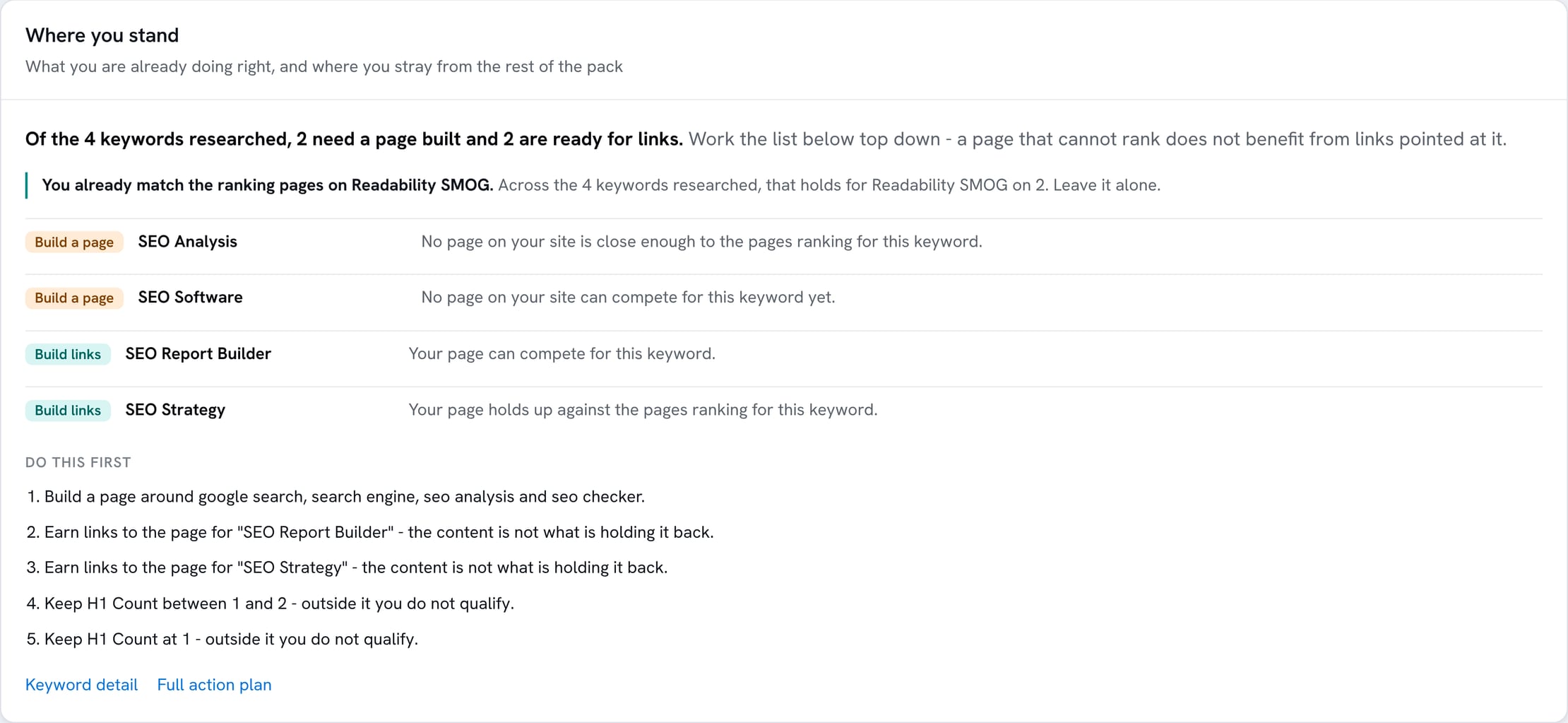Click the Build a page badge for SEO Analysis
1568x723 pixels.
pos(74,242)
